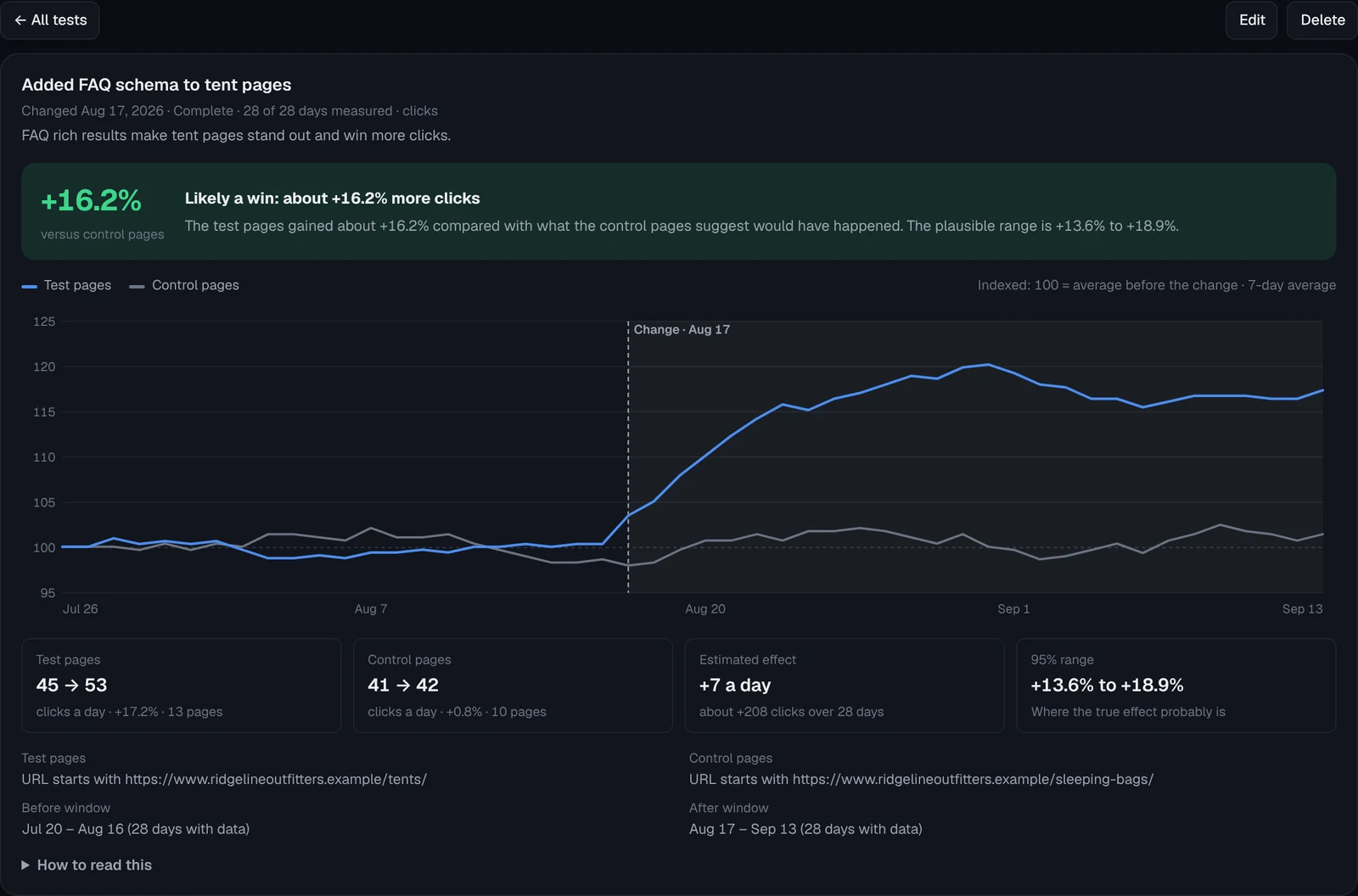The height and width of the screenshot is (896, 1358).
Task: Click the sleeping-bags URL prefix text
Action: 921,779
